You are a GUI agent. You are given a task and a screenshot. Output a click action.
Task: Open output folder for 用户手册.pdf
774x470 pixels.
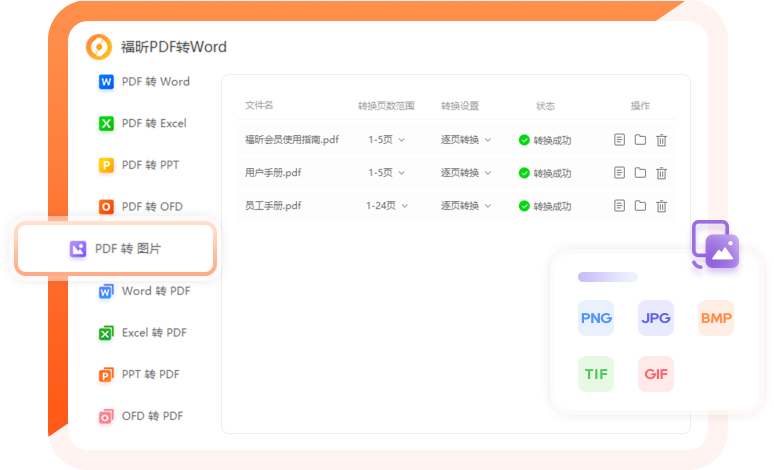click(640, 173)
